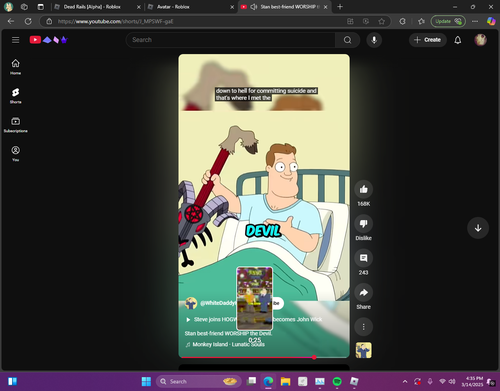Image resolution: width=500 pixels, height=391 pixels.
Task: Open the sound thumbnail below Share
Action: coord(363,350)
